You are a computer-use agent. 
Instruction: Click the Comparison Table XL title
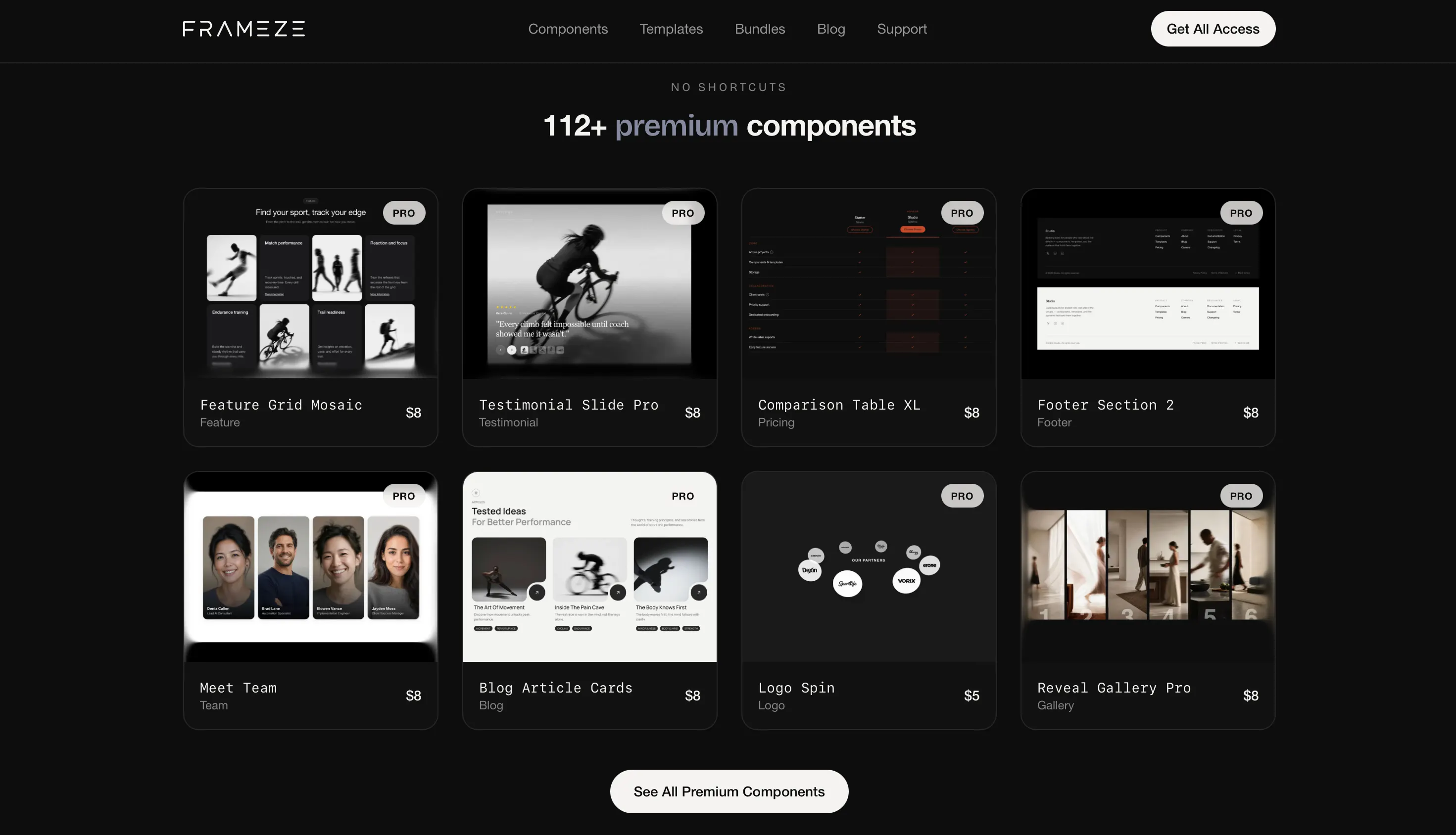pos(839,405)
